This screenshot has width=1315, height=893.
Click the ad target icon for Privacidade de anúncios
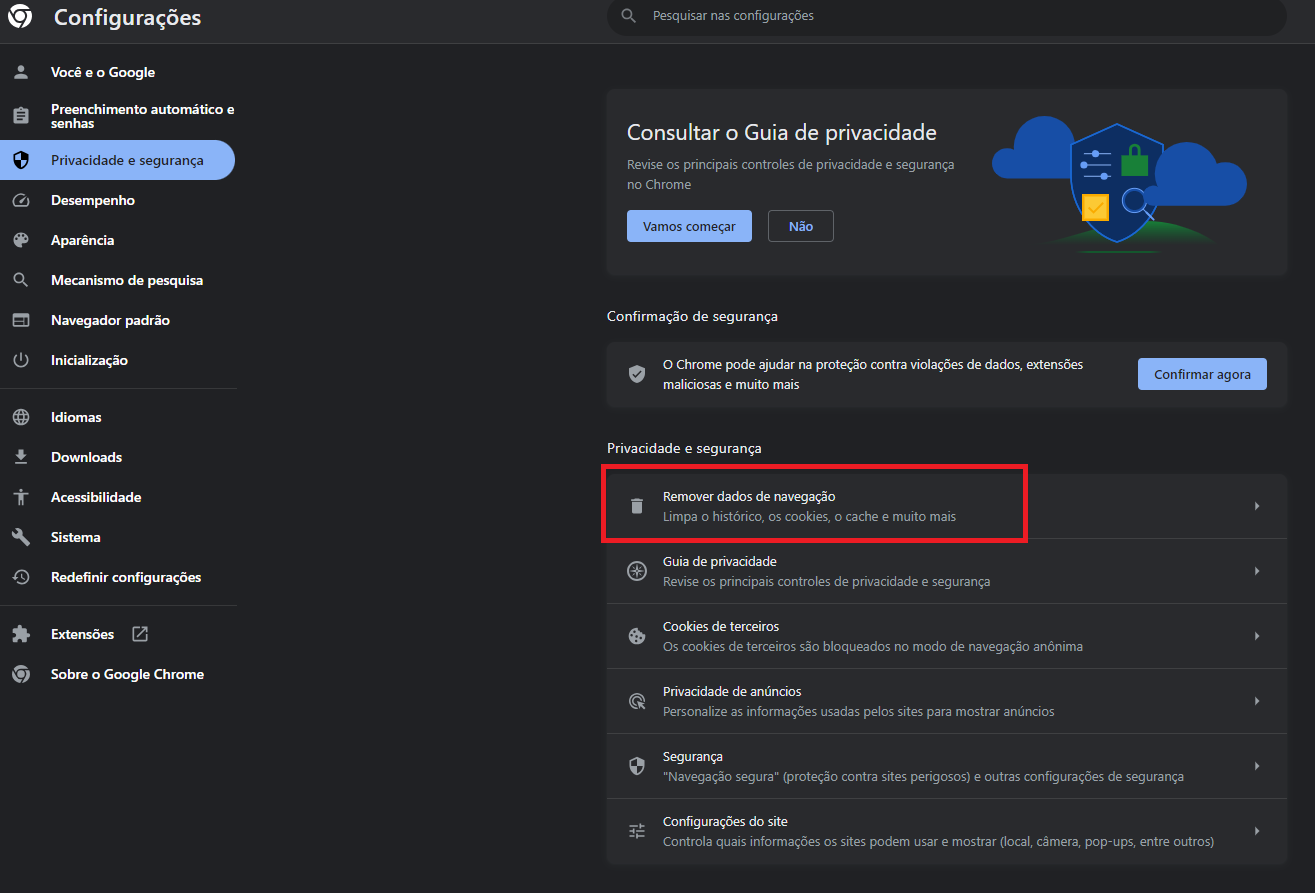click(636, 701)
